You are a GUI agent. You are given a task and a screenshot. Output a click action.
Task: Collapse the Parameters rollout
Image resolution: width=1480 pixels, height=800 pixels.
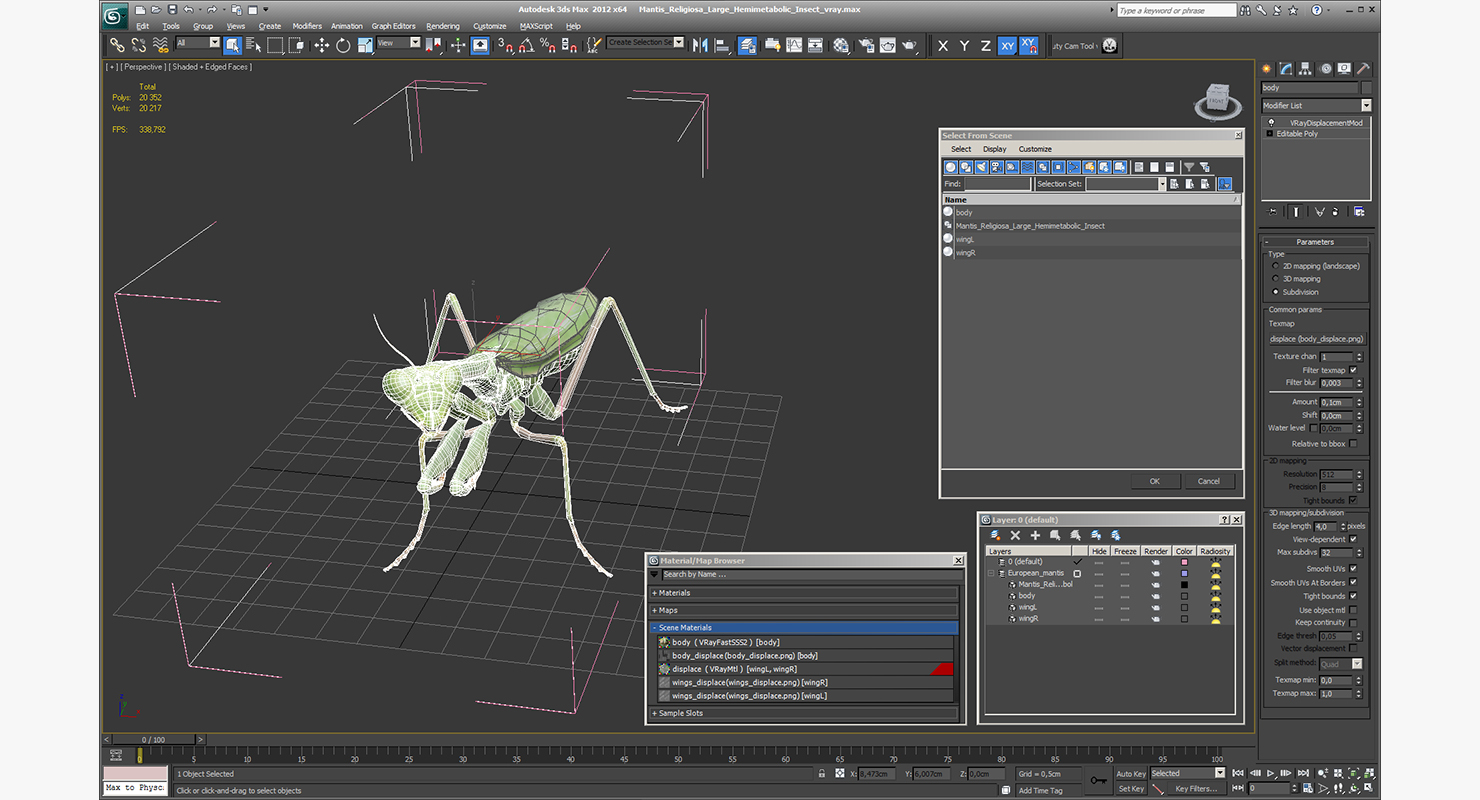pos(1315,242)
